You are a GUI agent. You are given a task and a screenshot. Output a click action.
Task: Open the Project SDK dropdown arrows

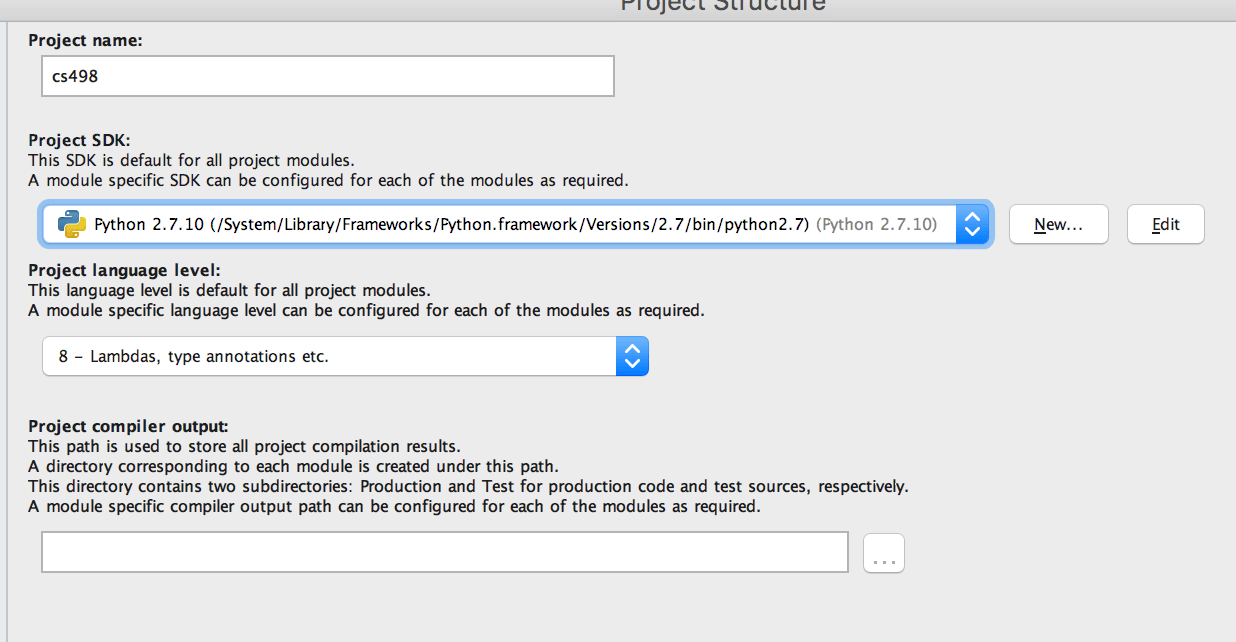[x=972, y=224]
